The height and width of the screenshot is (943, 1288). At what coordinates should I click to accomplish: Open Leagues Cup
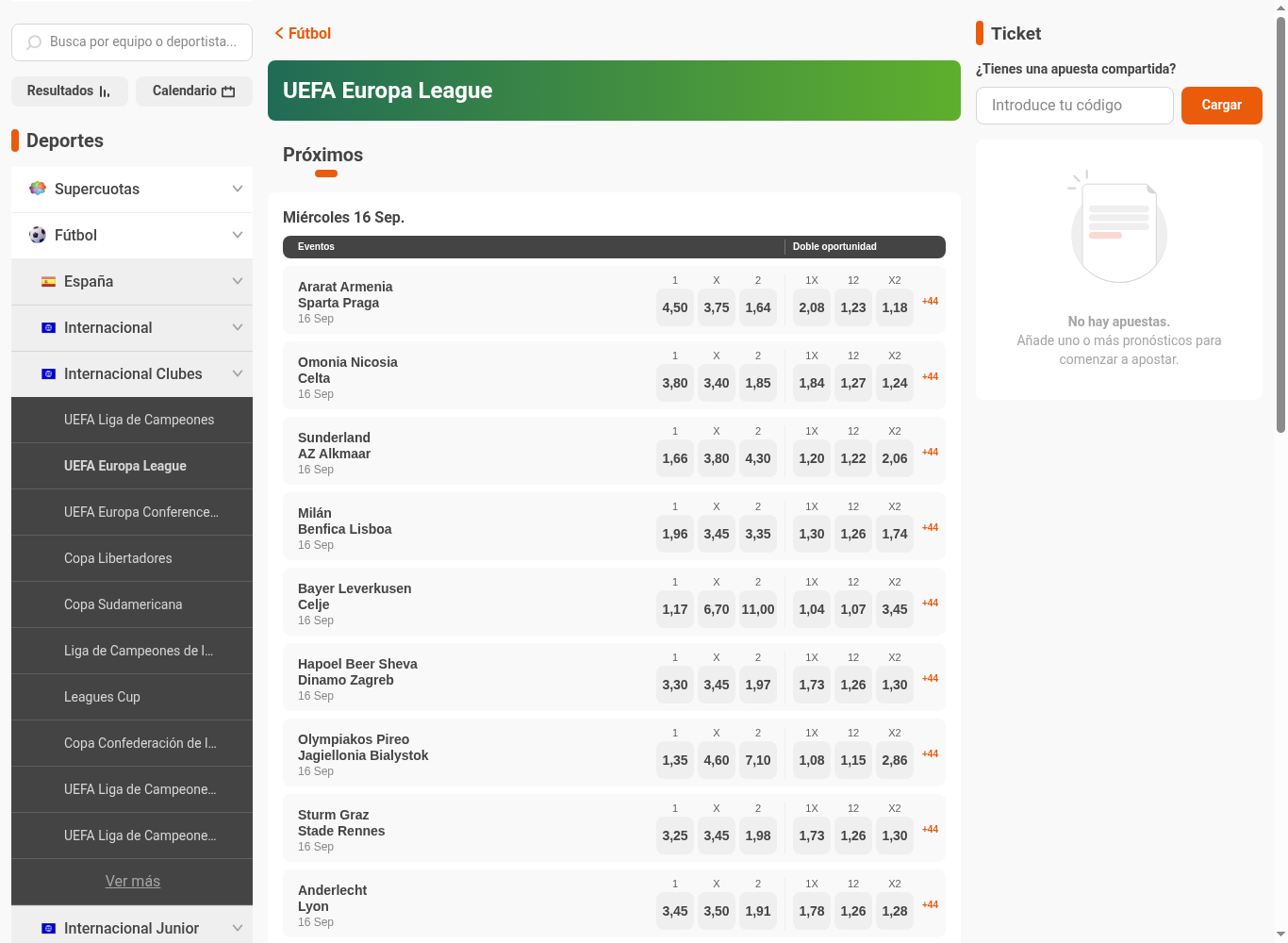(132, 697)
